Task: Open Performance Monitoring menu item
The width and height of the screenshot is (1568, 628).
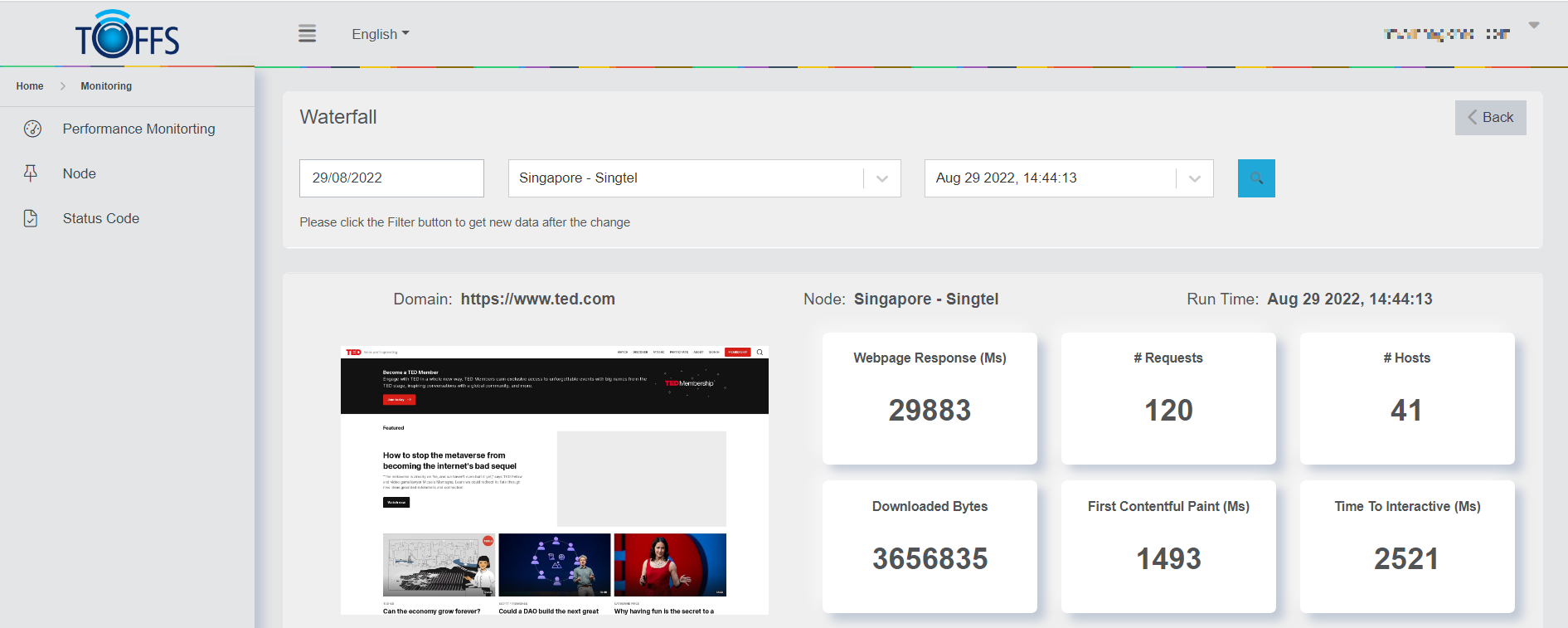Action: [x=138, y=129]
